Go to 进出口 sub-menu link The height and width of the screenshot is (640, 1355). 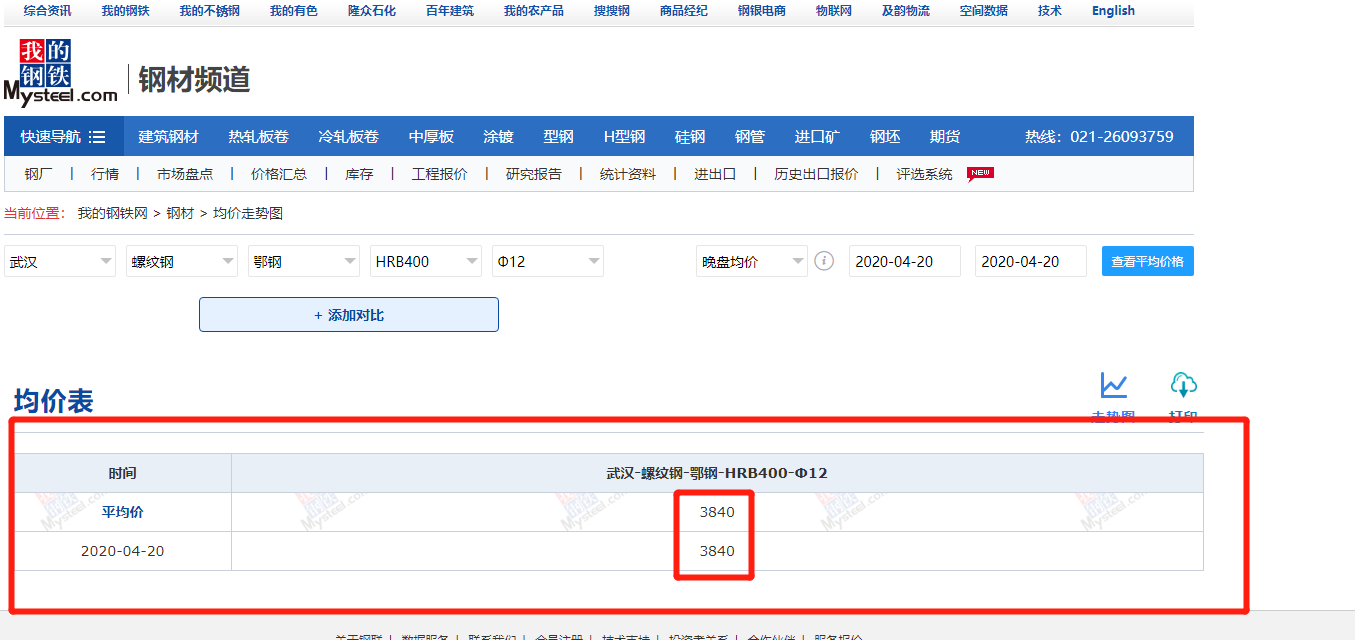(x=715, y=174)
